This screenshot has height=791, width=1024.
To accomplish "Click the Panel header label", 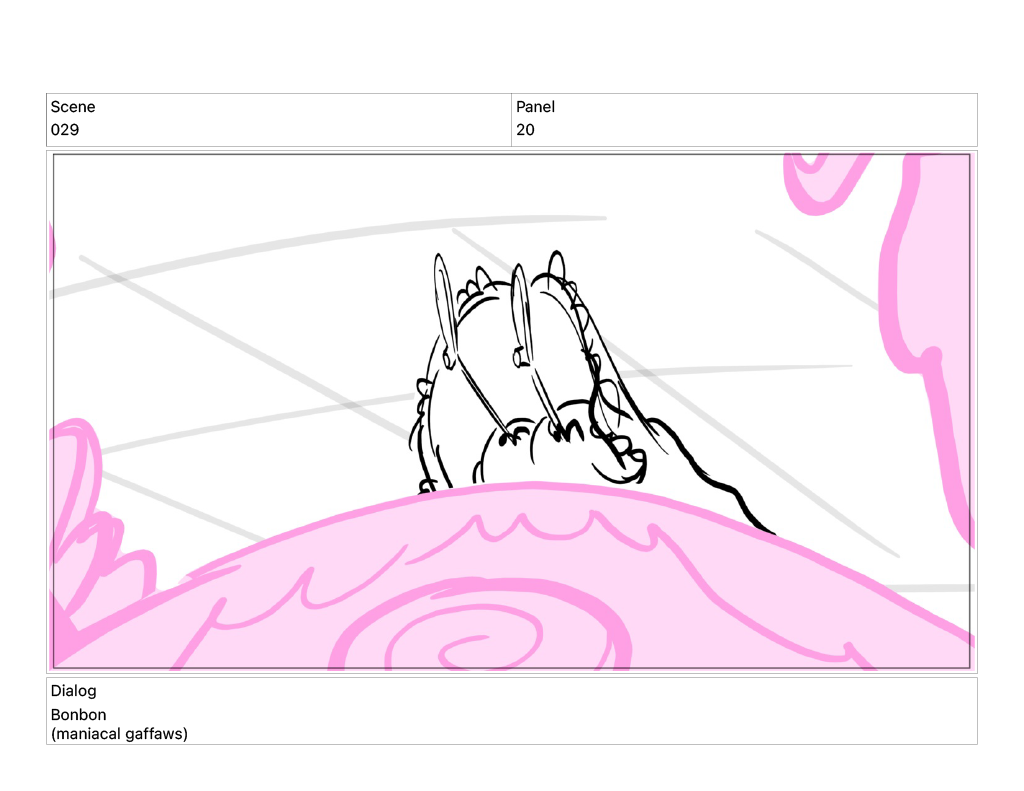I will point(535,107).
